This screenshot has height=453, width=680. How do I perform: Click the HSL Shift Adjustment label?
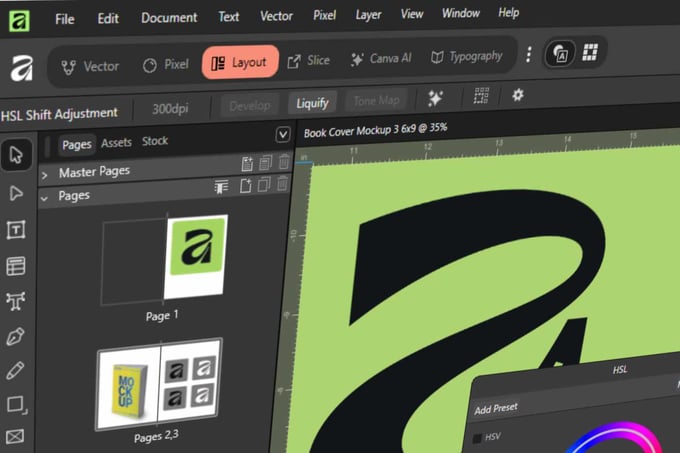(59, 114)
